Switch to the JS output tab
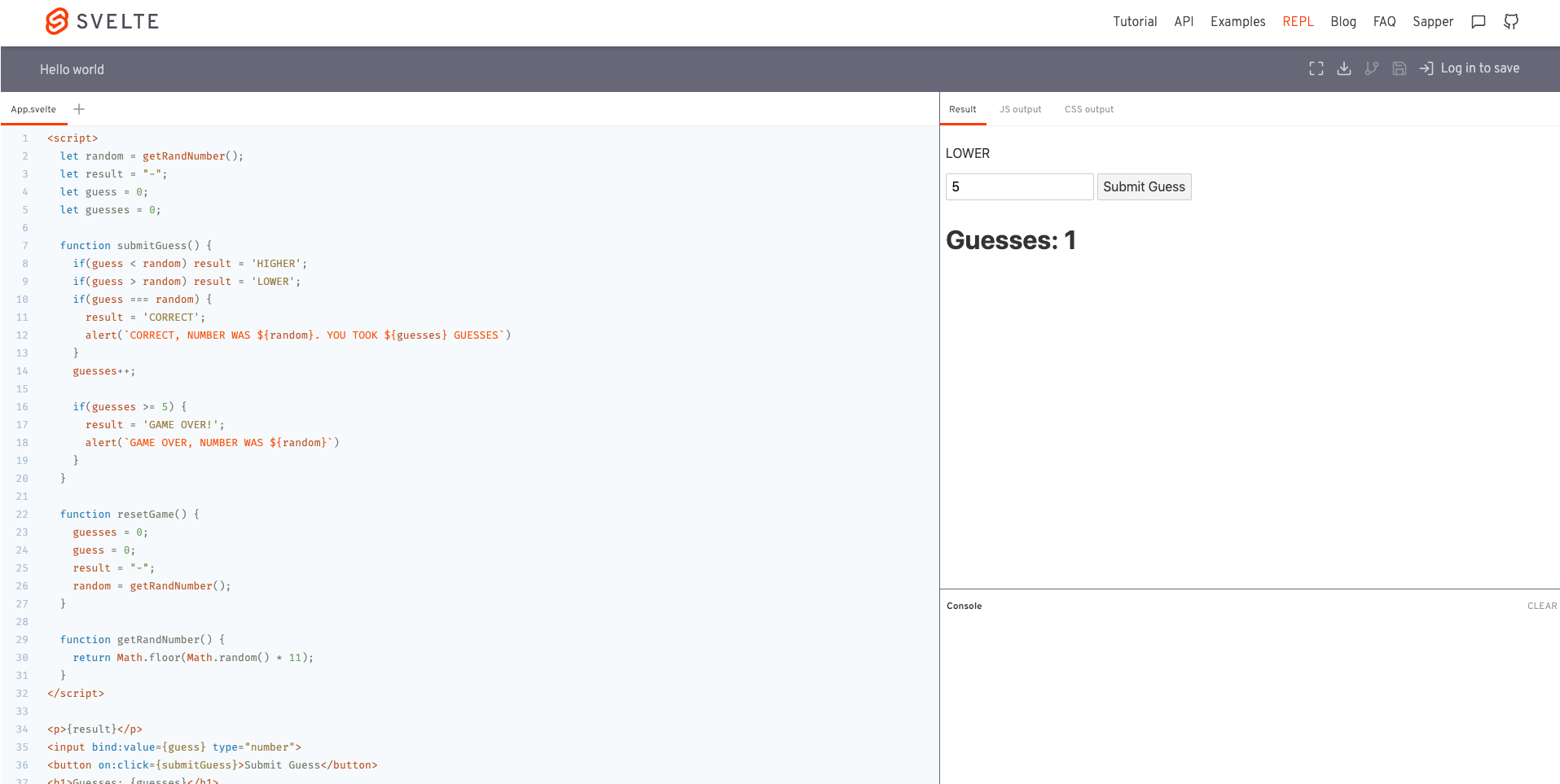The image size is (1560, 784). click(1020, 109)
